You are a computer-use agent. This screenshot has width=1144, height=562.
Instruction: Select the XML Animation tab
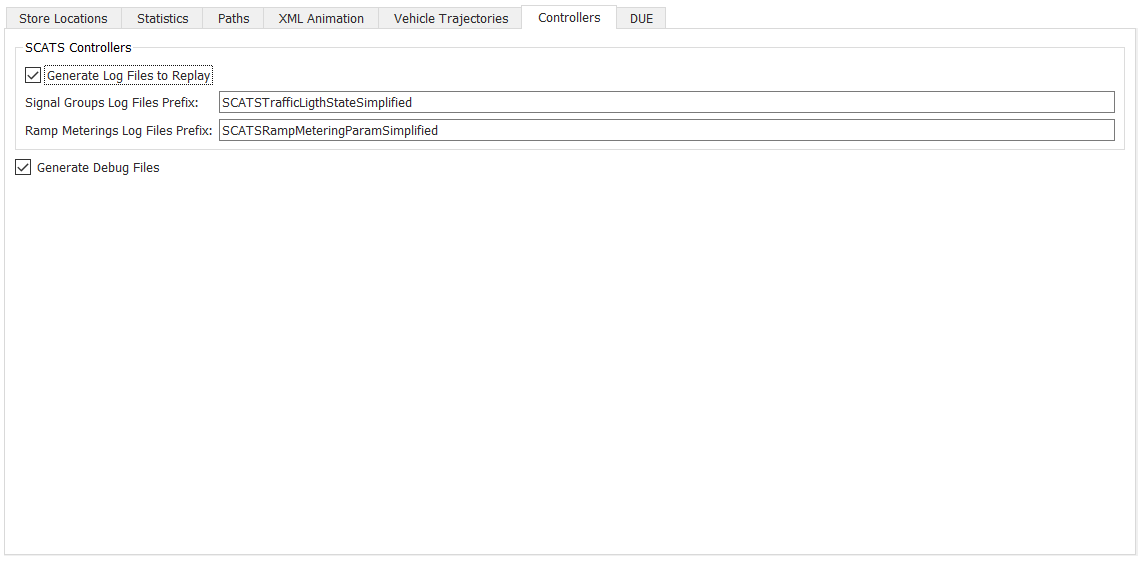[321, 18]
